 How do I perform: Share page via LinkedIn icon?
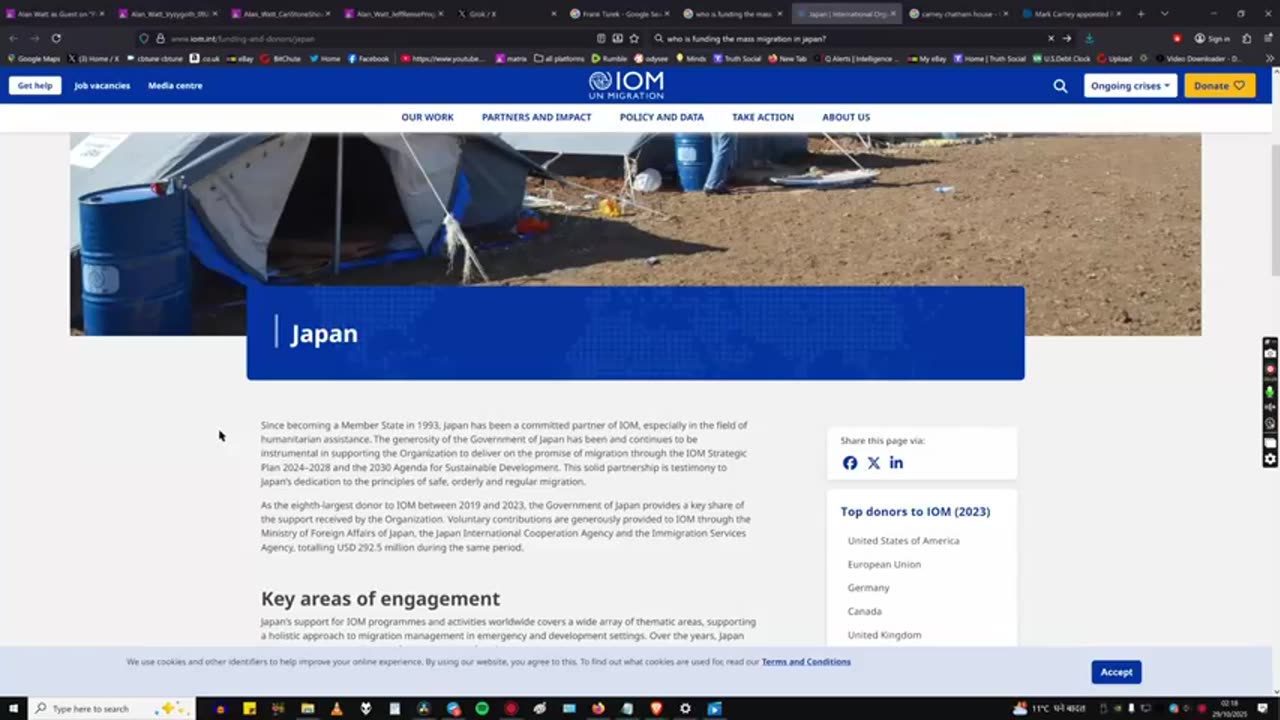tap(896, 463)
